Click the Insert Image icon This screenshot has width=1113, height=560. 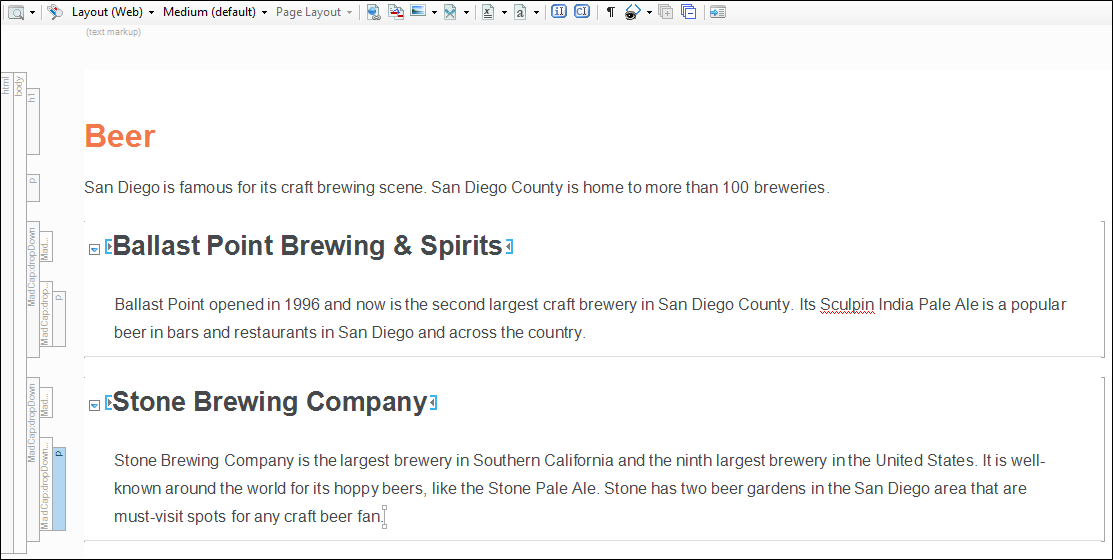pos(418,11)
